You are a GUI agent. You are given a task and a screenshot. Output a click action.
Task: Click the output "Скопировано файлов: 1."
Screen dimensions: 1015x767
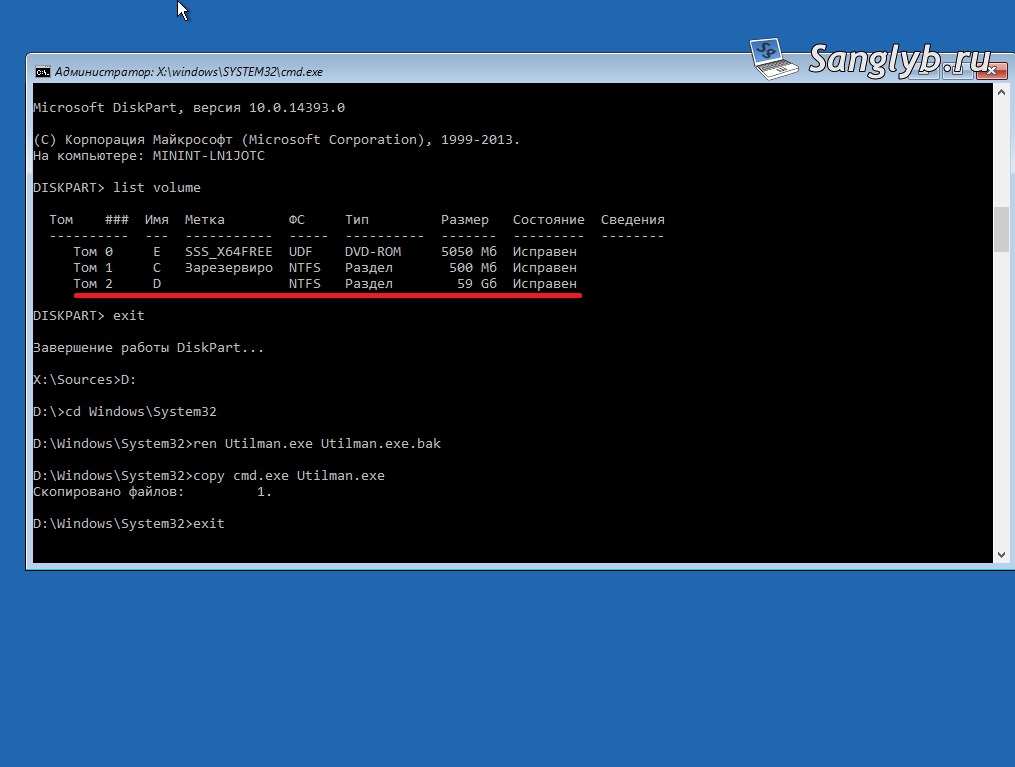[152, 492]
